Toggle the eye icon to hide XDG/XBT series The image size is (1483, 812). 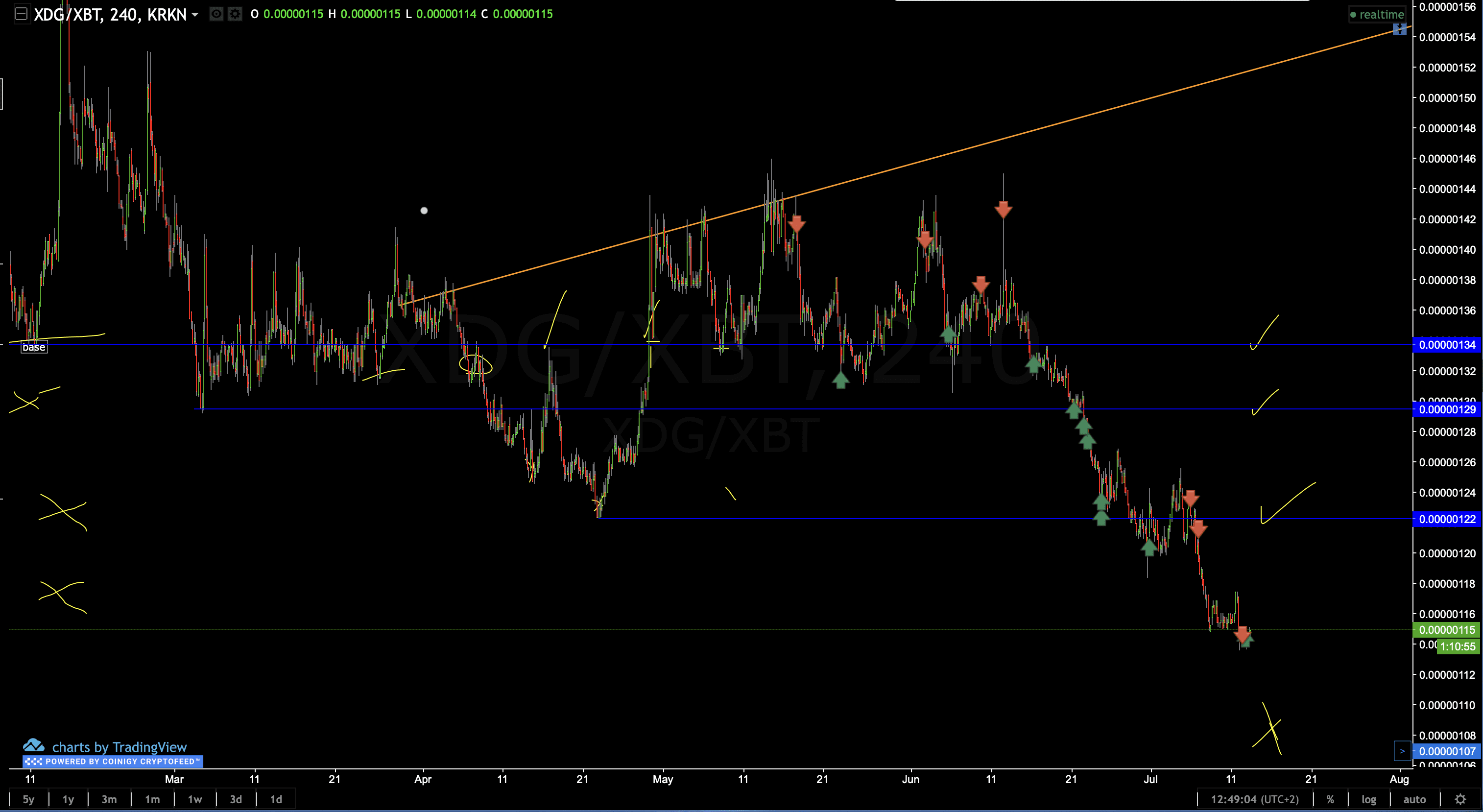point(216,14)
